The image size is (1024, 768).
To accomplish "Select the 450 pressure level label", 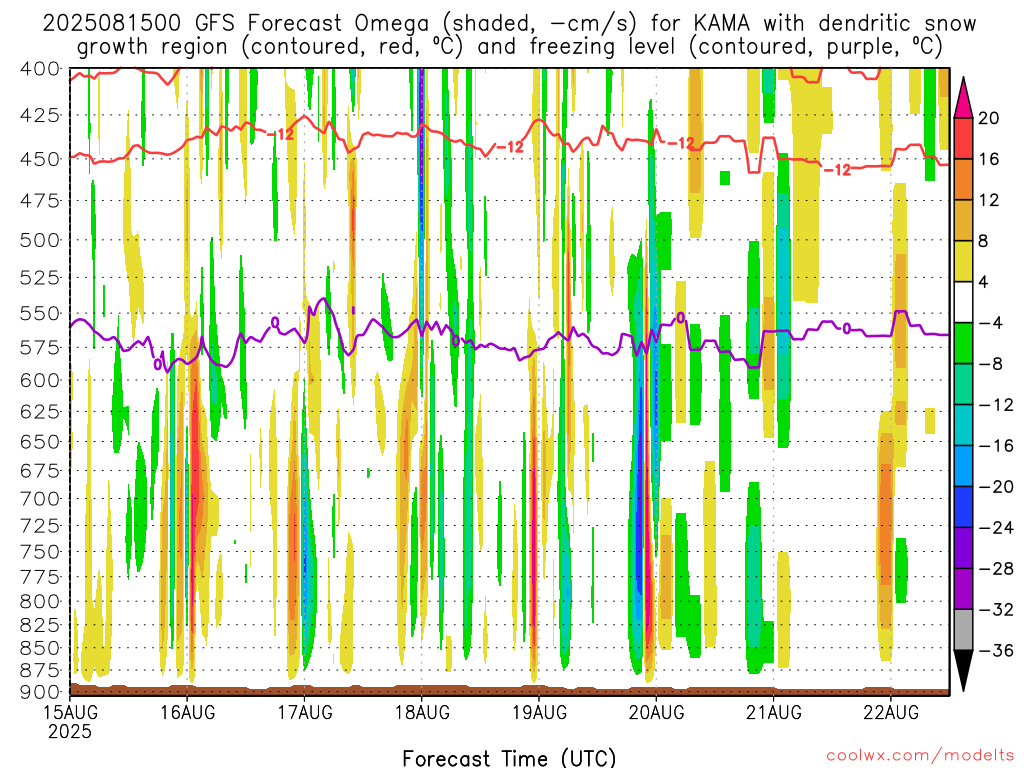I will pos(40,159).
